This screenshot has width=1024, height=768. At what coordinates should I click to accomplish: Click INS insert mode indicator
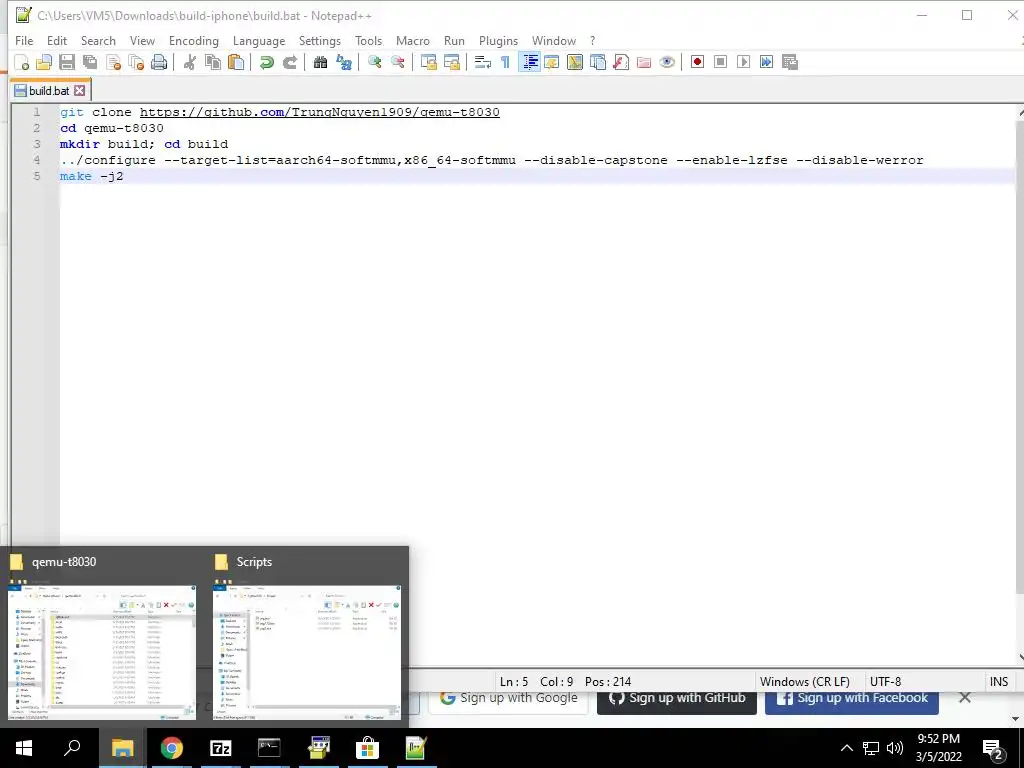[x=999, y=681]
